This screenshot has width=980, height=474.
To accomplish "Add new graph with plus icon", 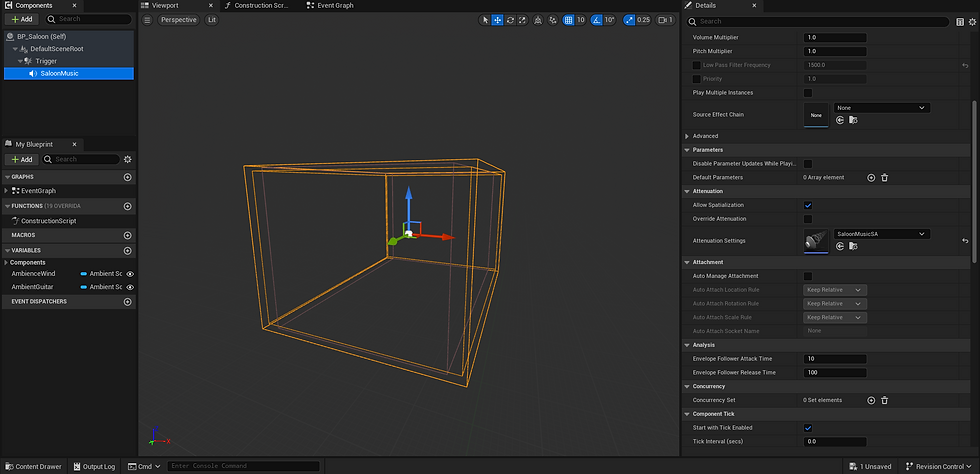I will 128,177.
